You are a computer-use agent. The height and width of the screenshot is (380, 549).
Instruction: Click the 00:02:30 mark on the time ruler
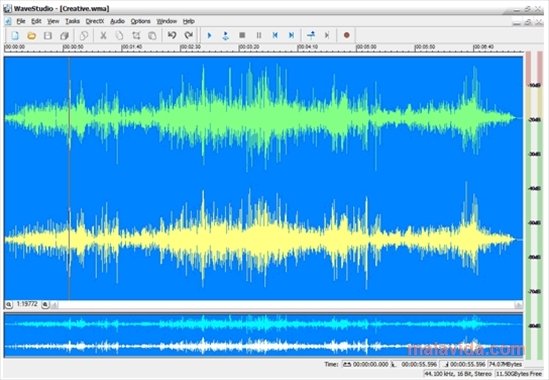190,47
